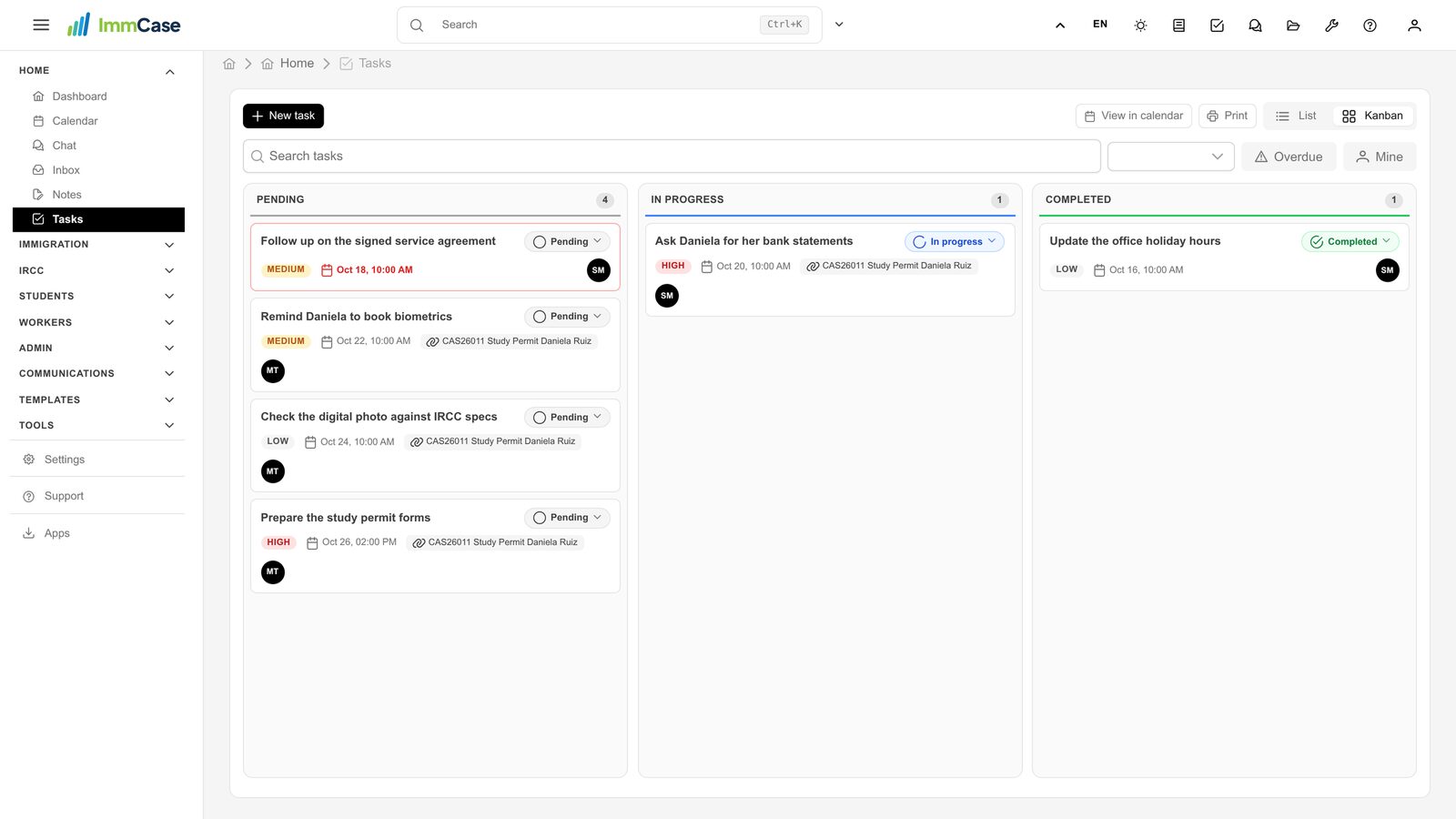Screen dimensions: 1456x819
Task: Open the dropdown arrow next to global search
Action: [839, 25]
